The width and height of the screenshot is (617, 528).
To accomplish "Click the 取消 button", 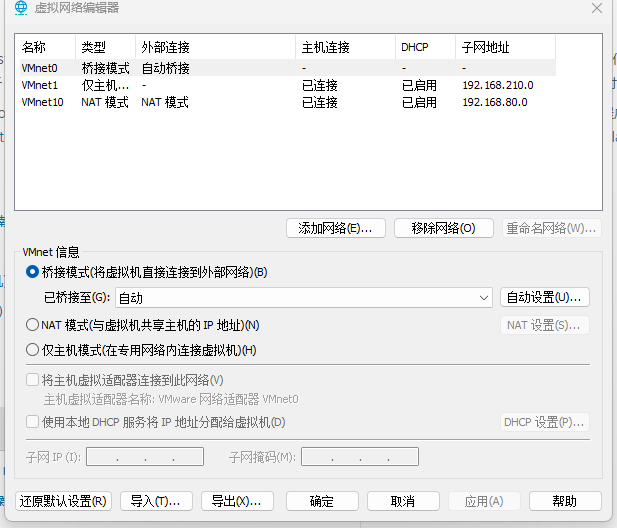I will pos(403,501).
